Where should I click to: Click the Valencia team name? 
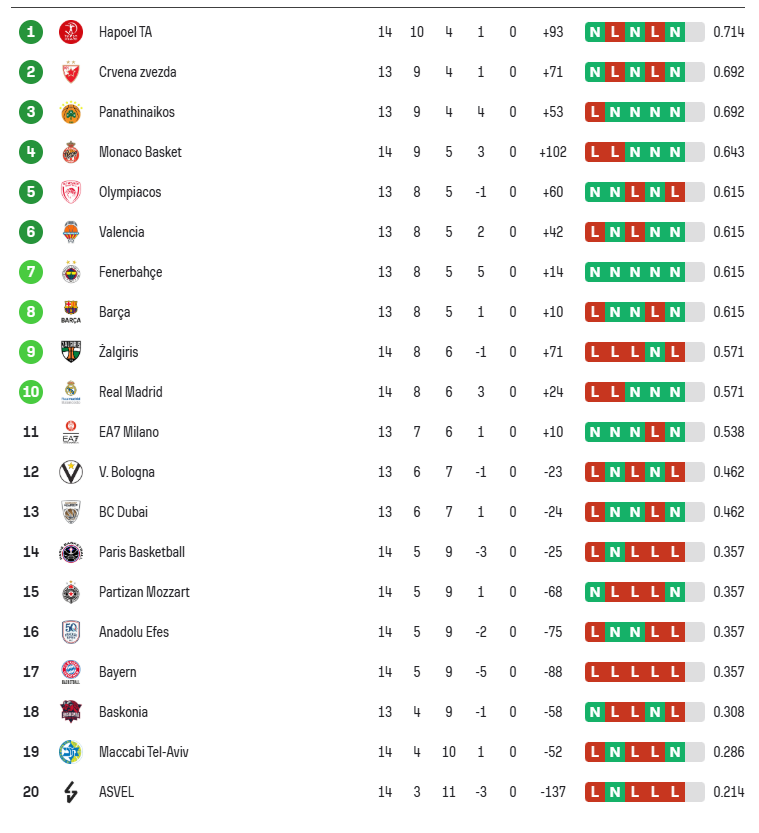tap(121, 232)
